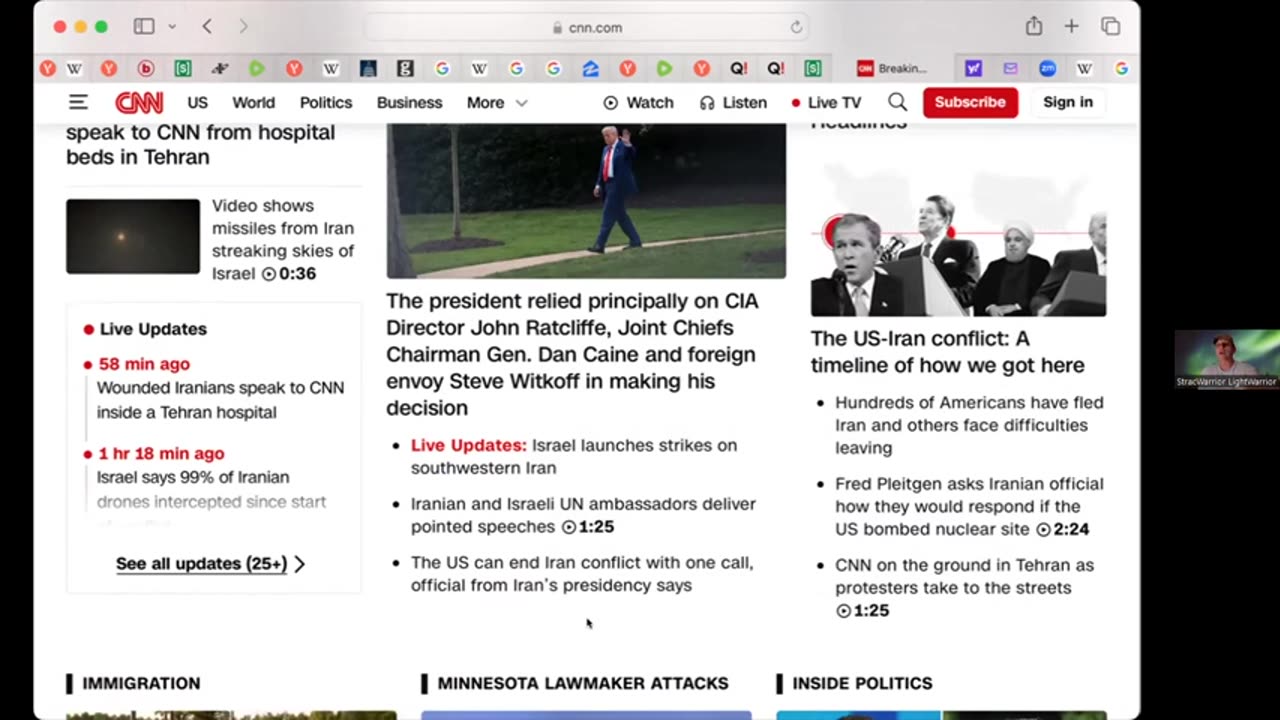This screenshot has width=1280, height=720.
Task: Open the Live Updates heading in sidebar box
Action: click(x=153, y=329)
